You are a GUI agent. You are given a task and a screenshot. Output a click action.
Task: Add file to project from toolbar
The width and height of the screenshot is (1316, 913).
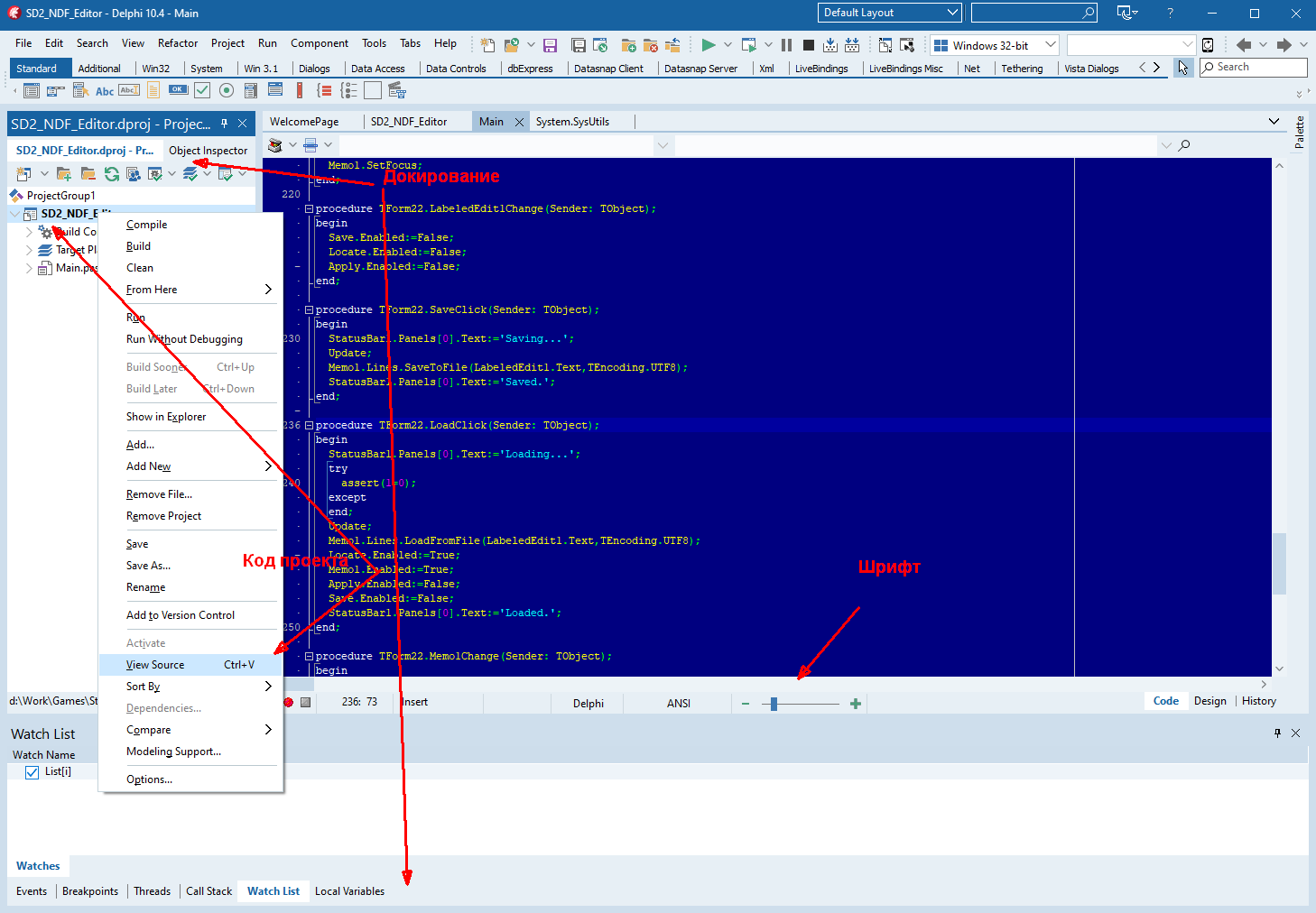tap(629, 45)
